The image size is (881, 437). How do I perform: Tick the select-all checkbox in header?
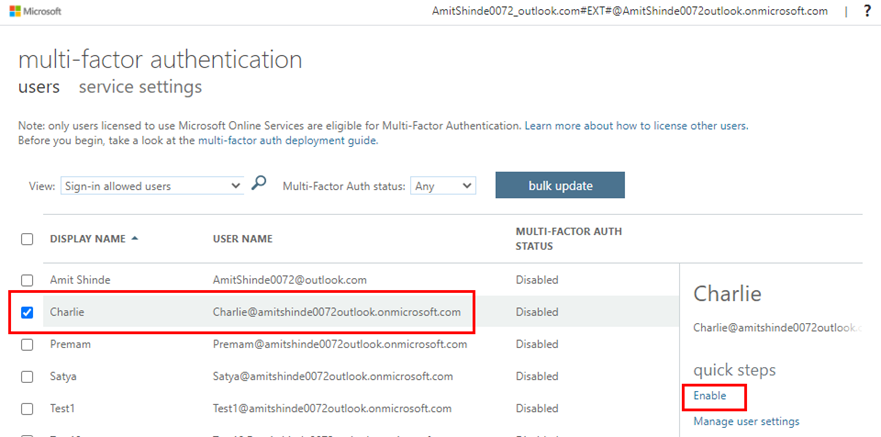tap(27, 239)
